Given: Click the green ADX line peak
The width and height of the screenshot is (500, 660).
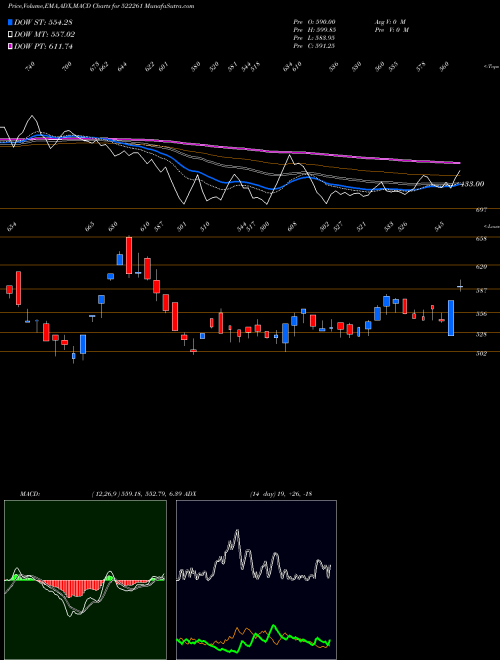Looking at the screenshot, I should (x=274, y=626).
